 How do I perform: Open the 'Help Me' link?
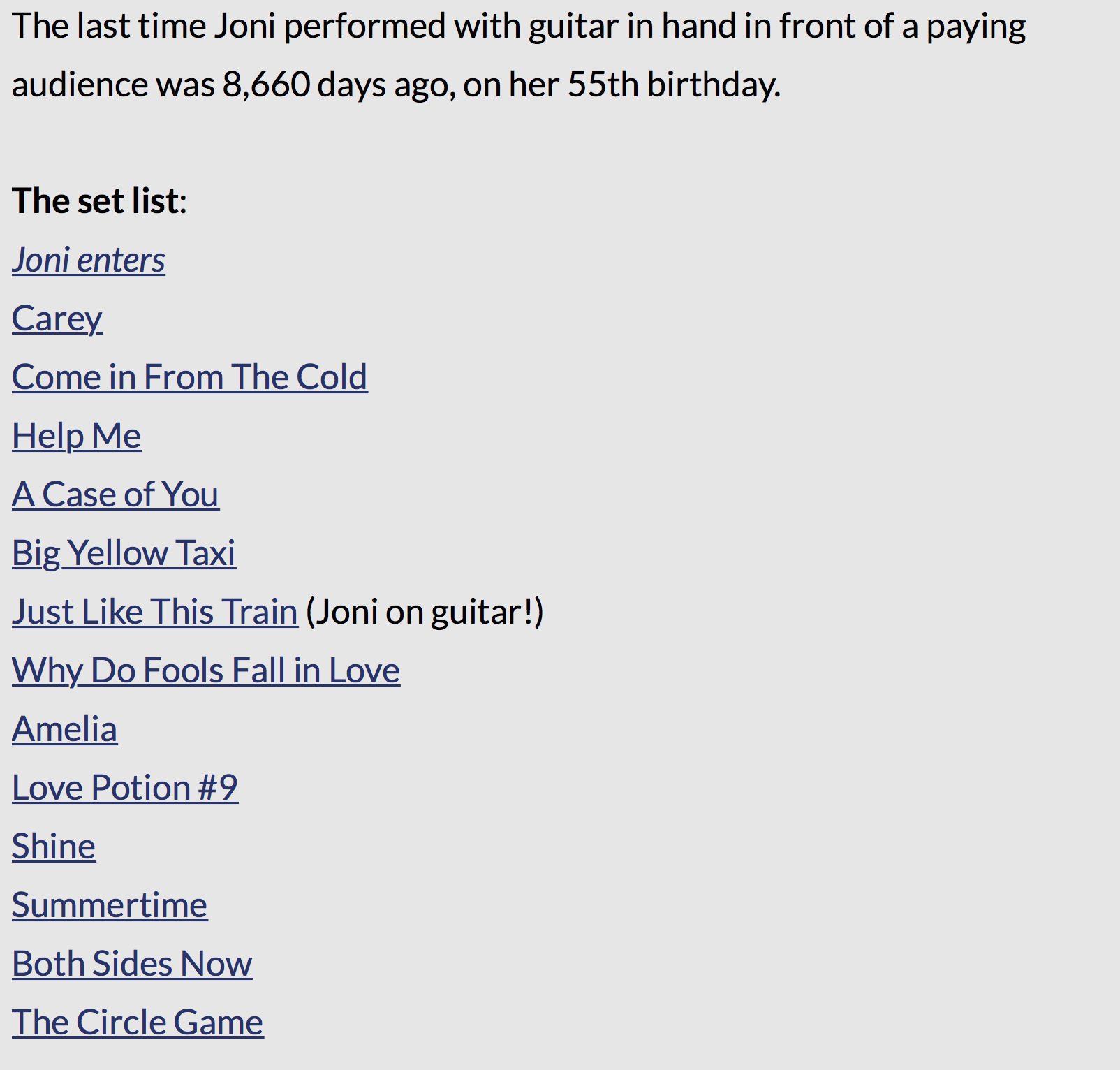[x=77, y=437]
